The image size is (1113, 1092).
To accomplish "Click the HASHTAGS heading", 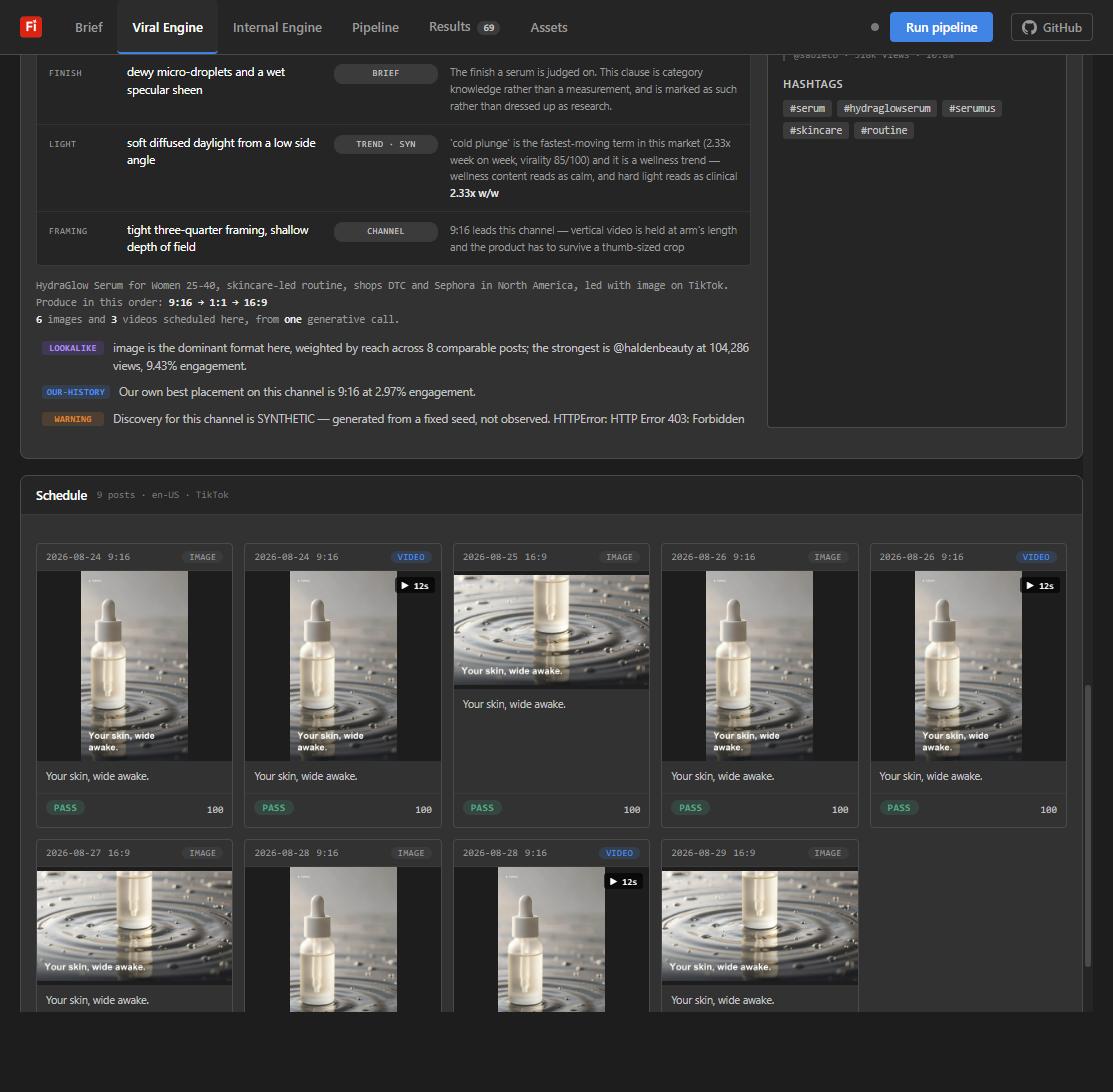I will click(x=813, y=84).
